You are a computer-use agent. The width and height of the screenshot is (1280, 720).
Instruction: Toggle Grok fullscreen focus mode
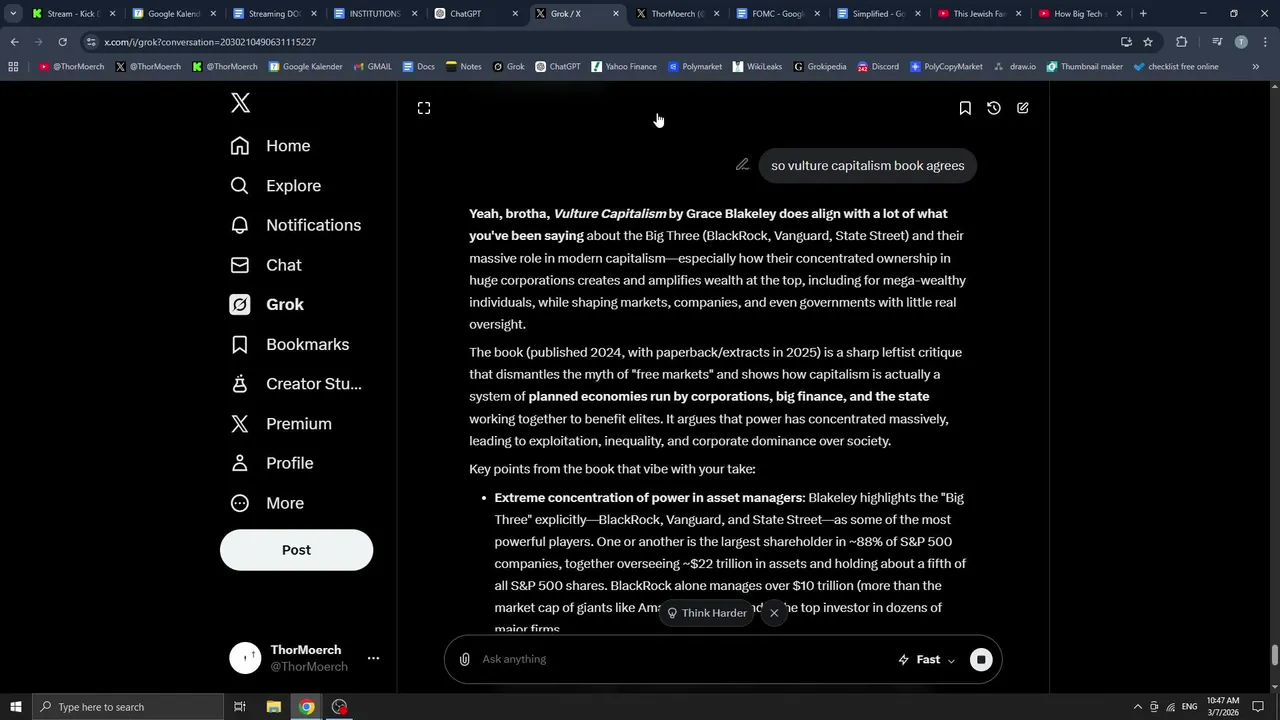point(424,108)
